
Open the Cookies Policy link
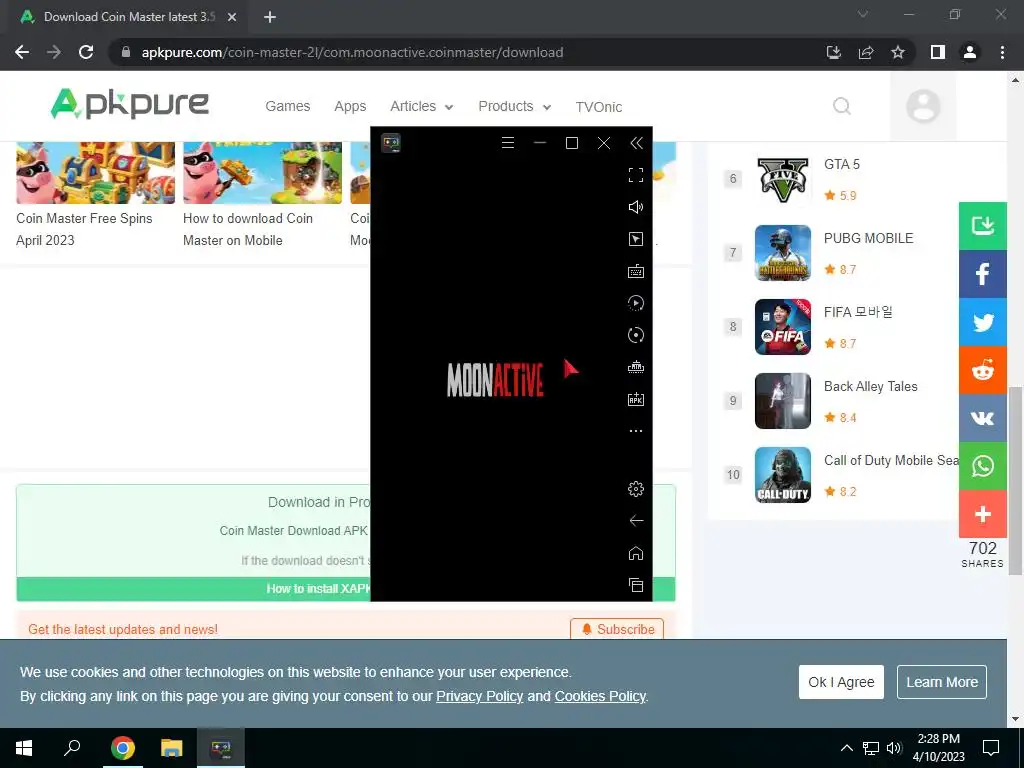pos(600,696)
